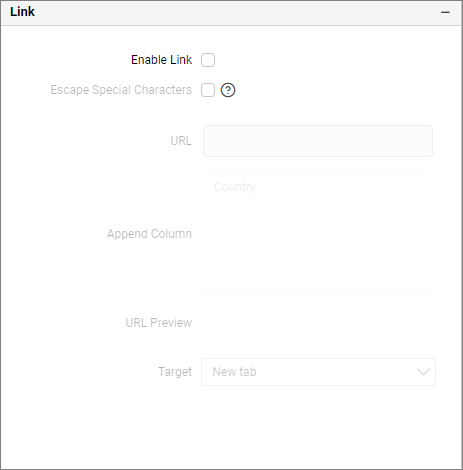Focus the URL text field
The height and width of the screenshot is (470, 463).
pyautogui.click(x=318, y=141)
